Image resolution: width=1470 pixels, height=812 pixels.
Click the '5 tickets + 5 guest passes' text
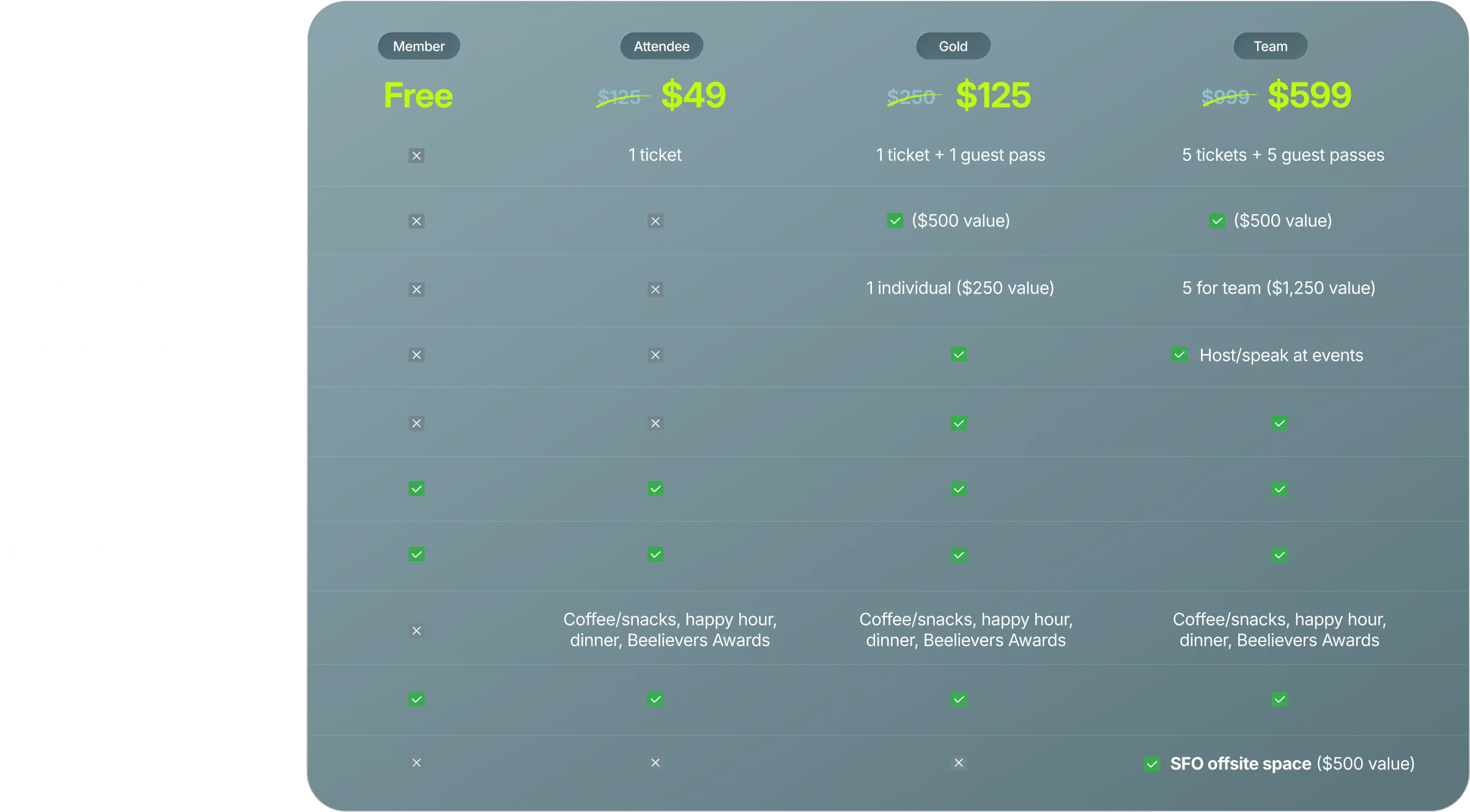click(1283, 155)
